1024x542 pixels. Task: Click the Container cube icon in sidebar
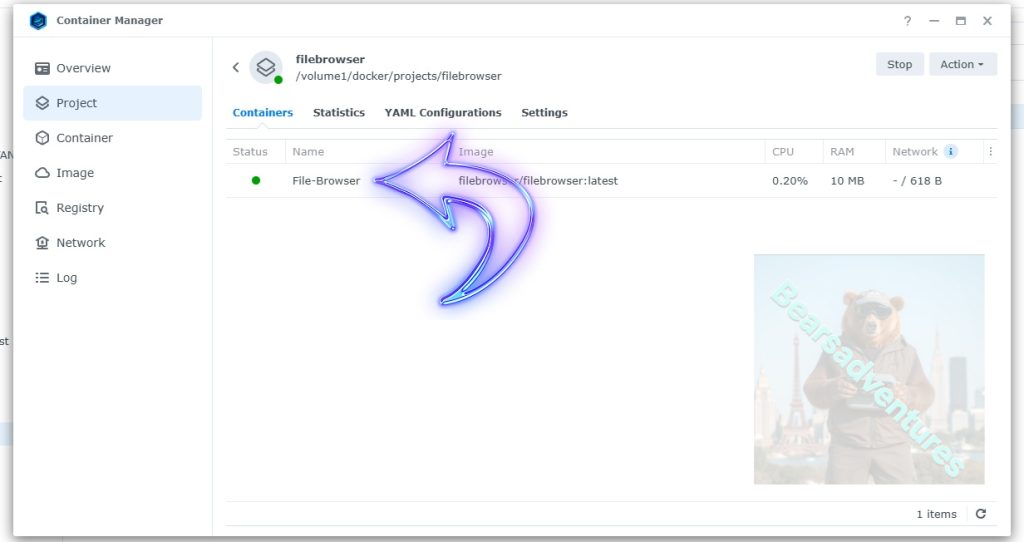pyautogui.click(x=42, y=138)
